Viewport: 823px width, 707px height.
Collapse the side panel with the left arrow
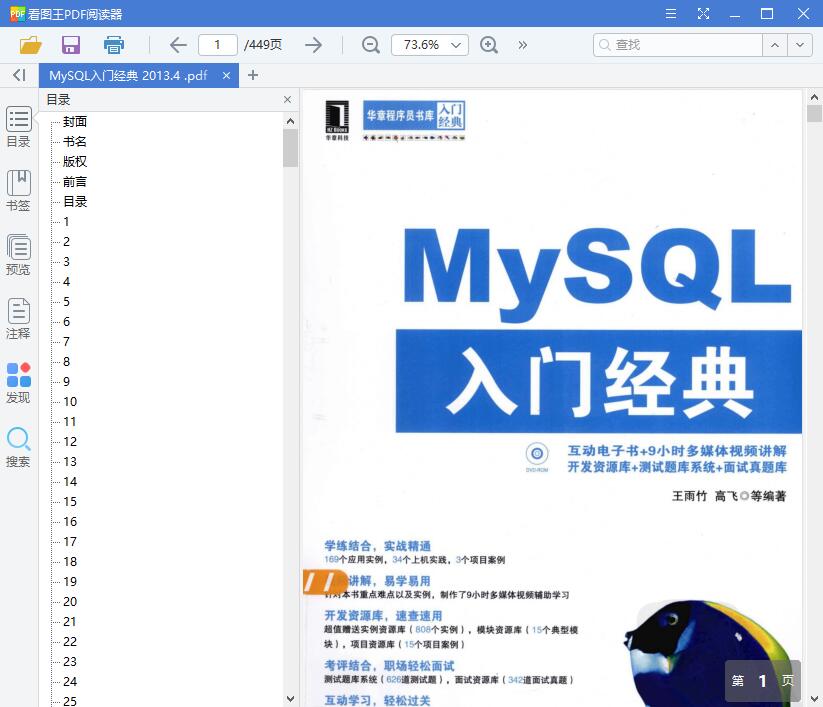click(19, 75)
